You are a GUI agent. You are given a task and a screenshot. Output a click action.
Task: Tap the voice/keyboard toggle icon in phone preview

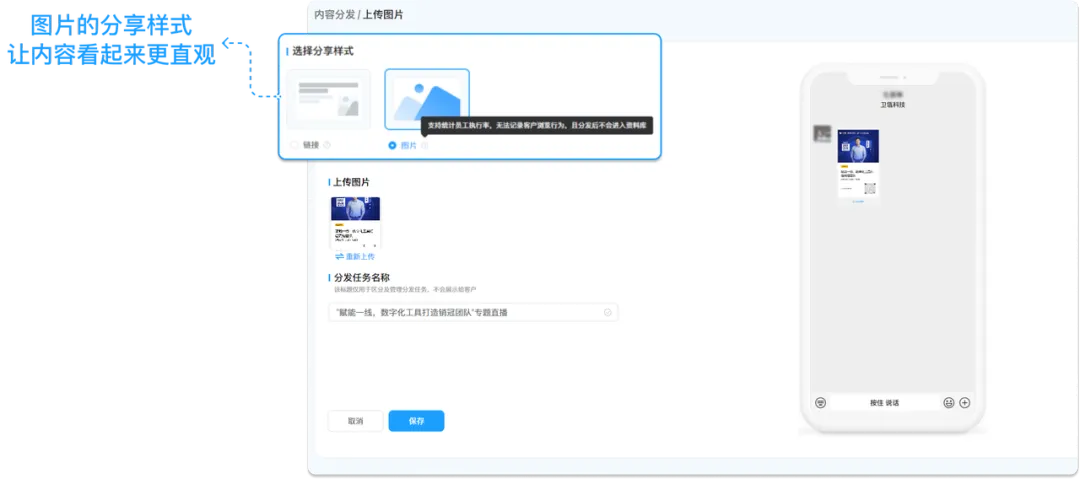tap(820, 403)
